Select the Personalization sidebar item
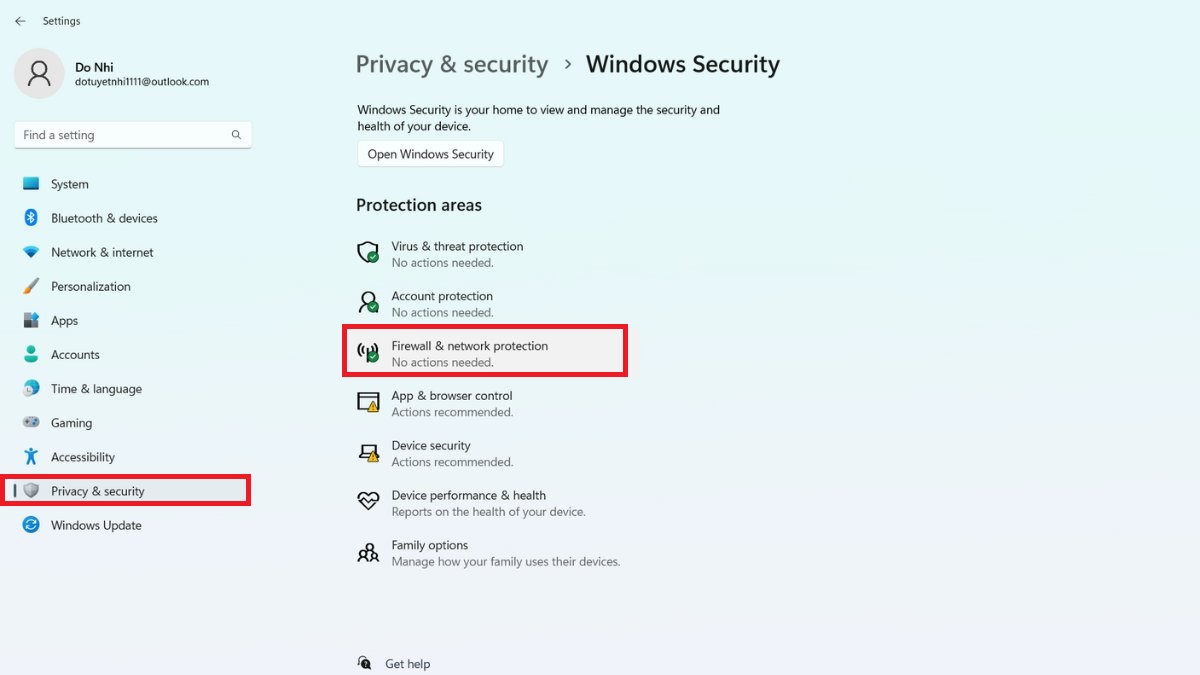 pyautogui.click(x=90, y=286)
